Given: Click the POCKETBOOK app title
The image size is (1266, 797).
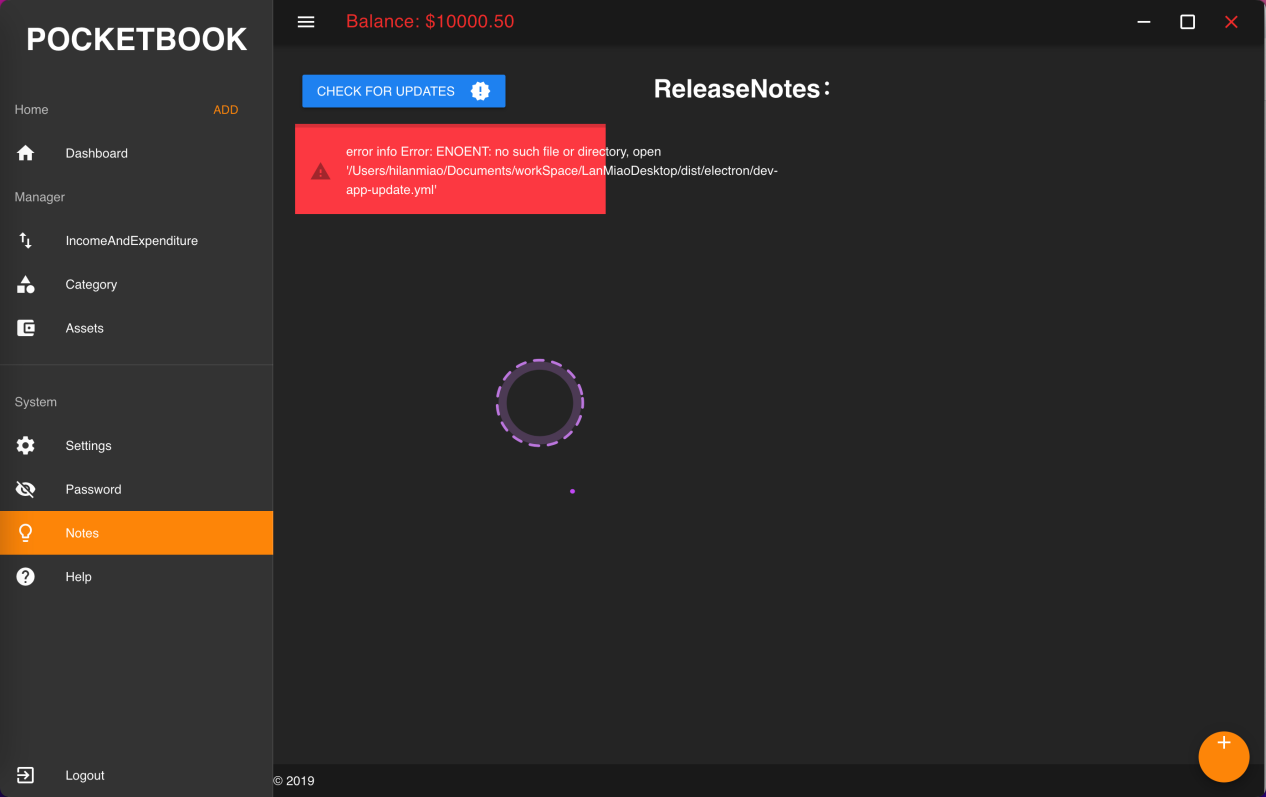Looking at the screenshot, I should 136,39.
